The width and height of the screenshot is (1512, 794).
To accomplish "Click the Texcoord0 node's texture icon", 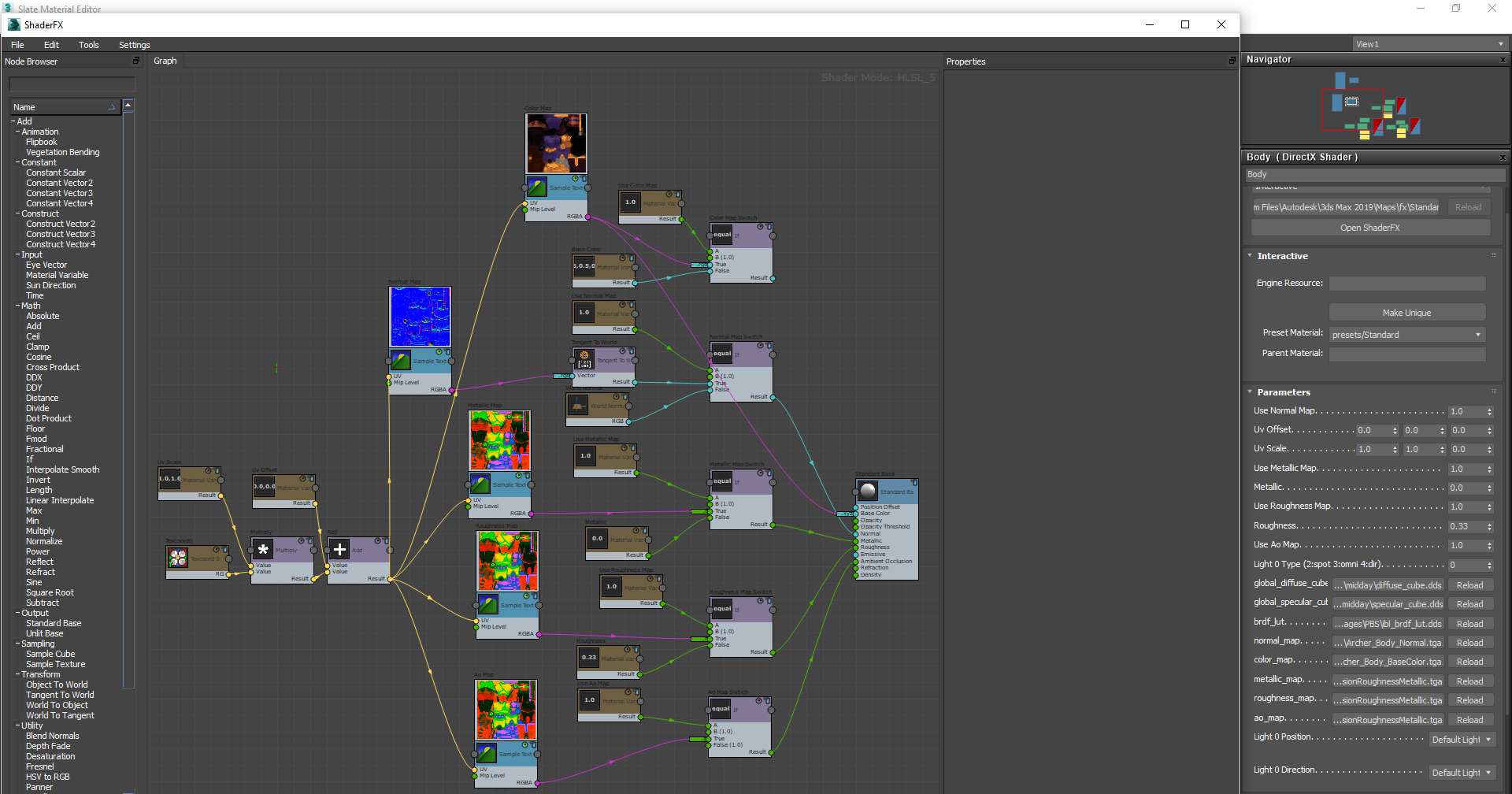I will point(178,558).
